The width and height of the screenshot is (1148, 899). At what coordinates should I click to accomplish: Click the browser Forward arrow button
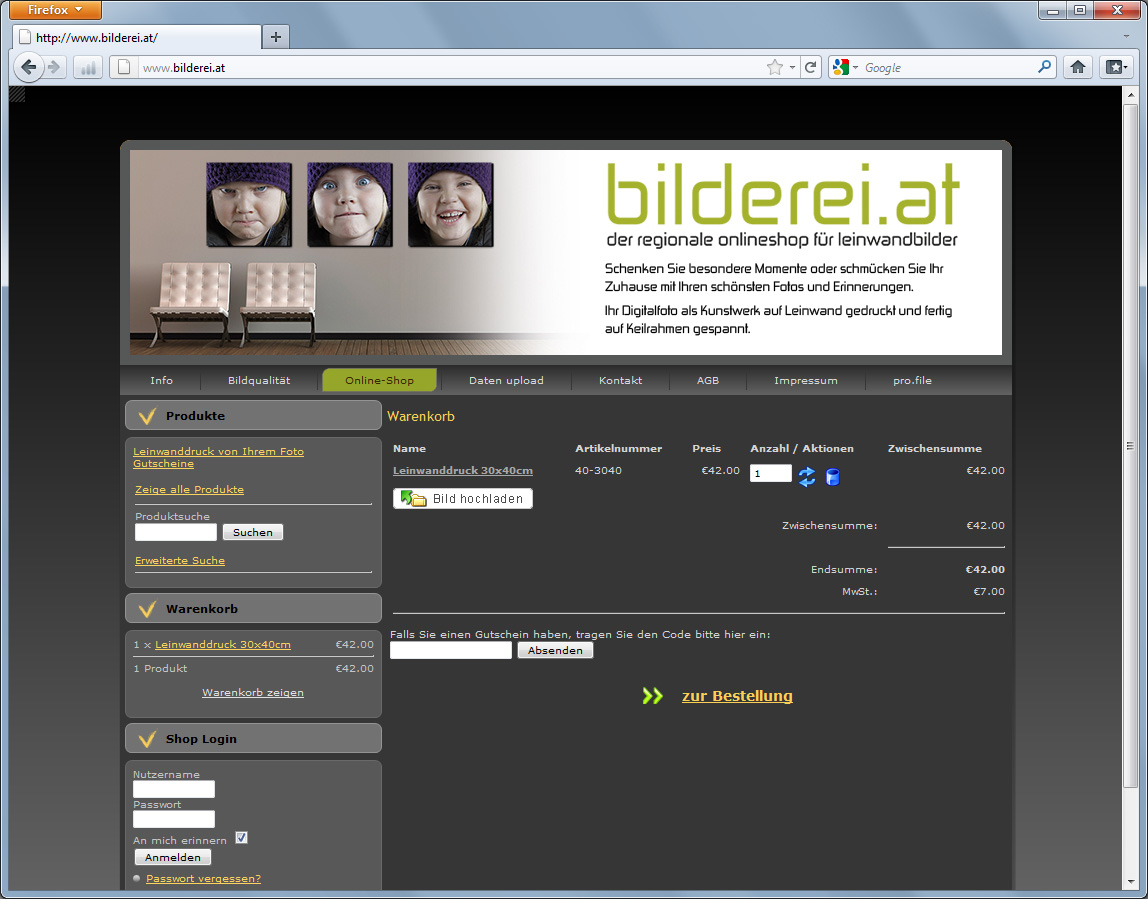coord(54,67)
